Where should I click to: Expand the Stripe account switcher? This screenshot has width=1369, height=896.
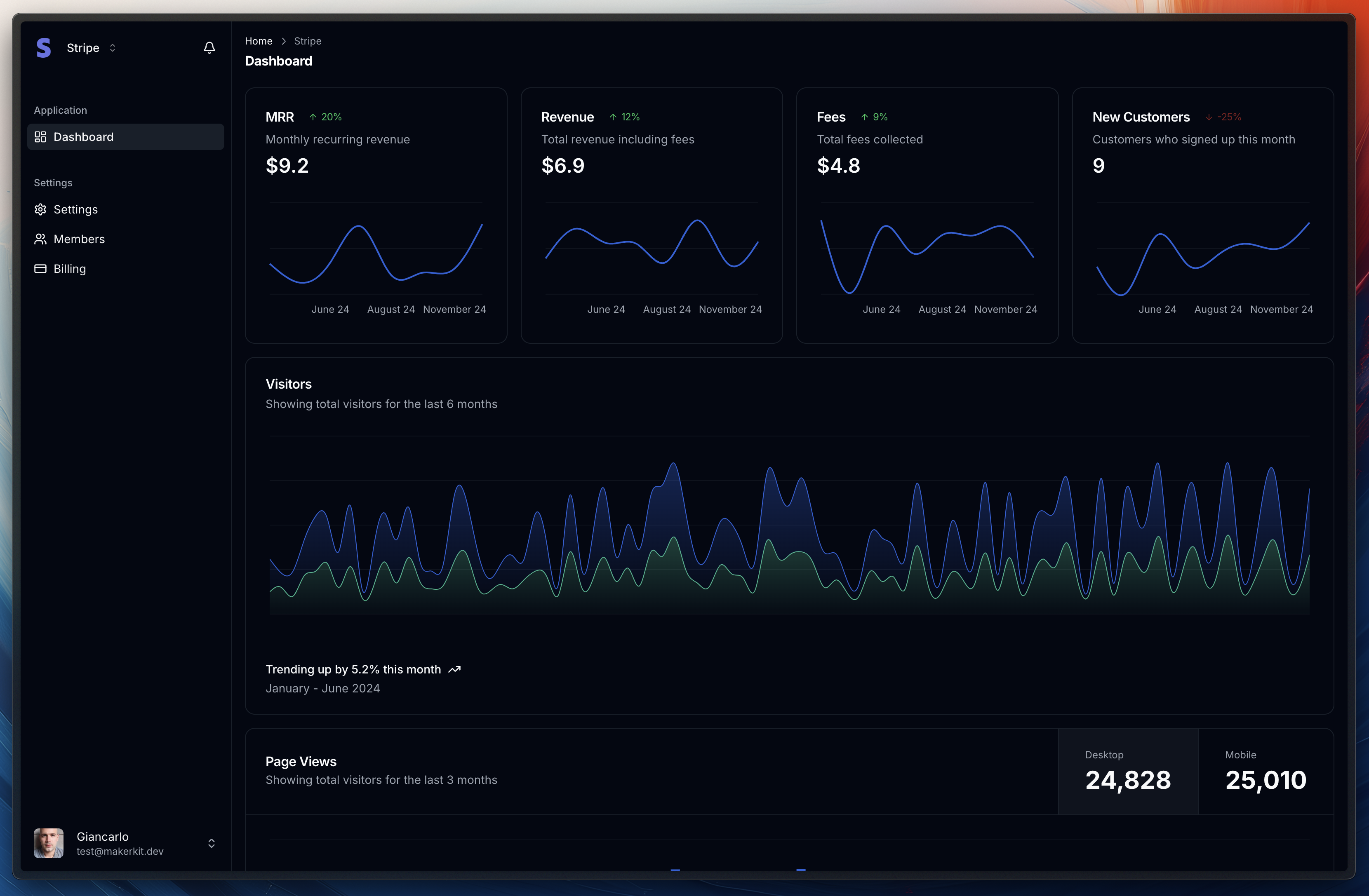[x=92, y=48]
